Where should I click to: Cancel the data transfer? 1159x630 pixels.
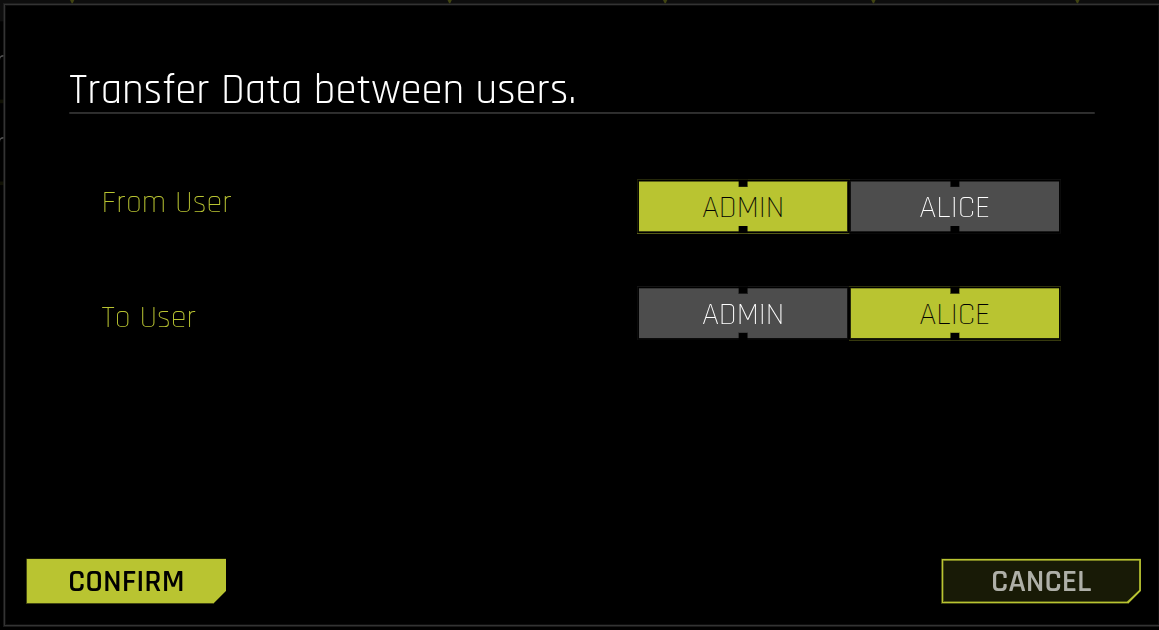[x=1040, y=581]
